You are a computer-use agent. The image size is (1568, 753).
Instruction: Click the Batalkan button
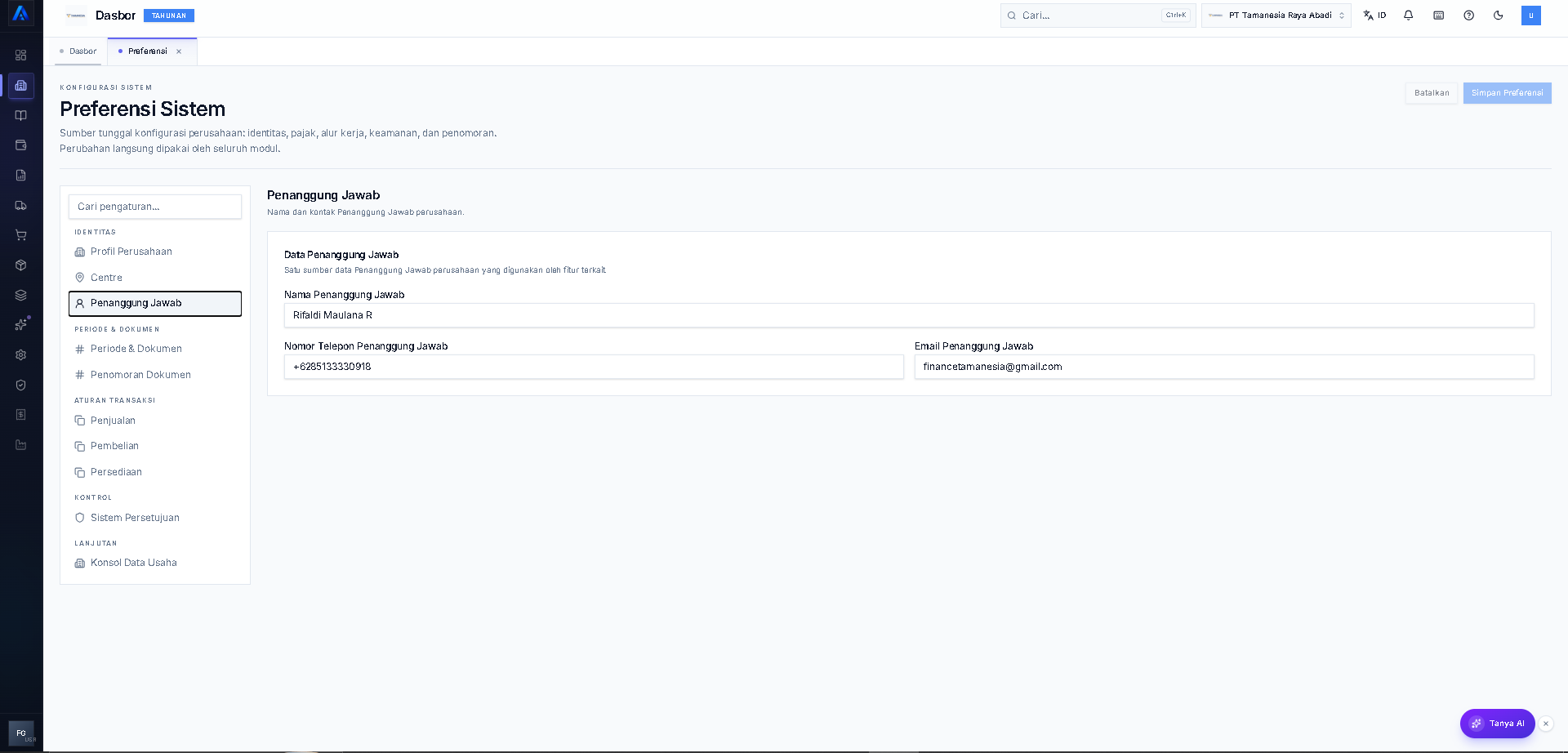point(1432,93)
